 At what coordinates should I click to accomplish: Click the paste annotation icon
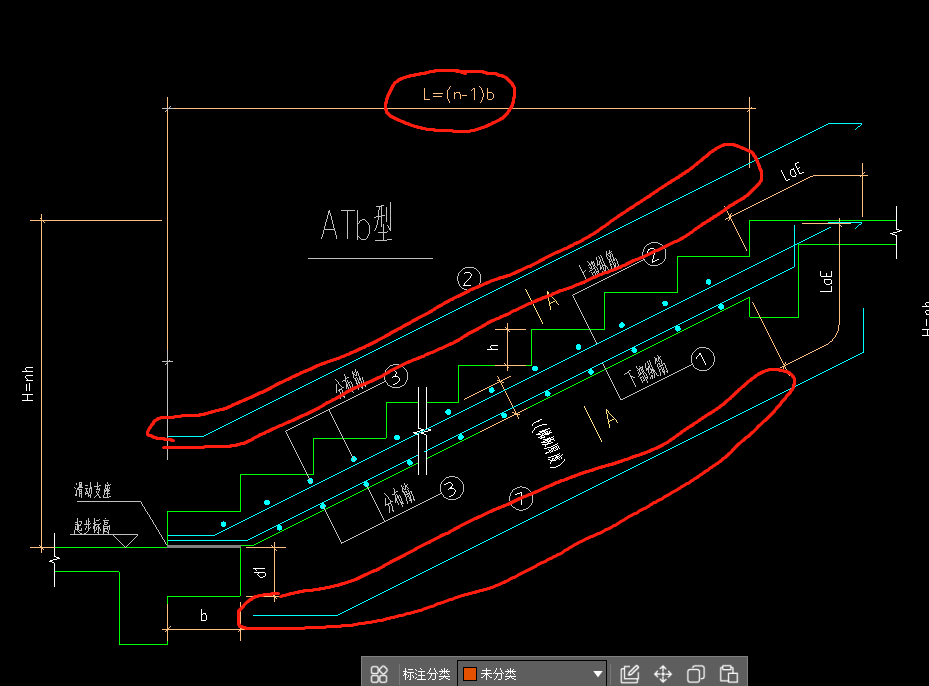pos(729,674)
